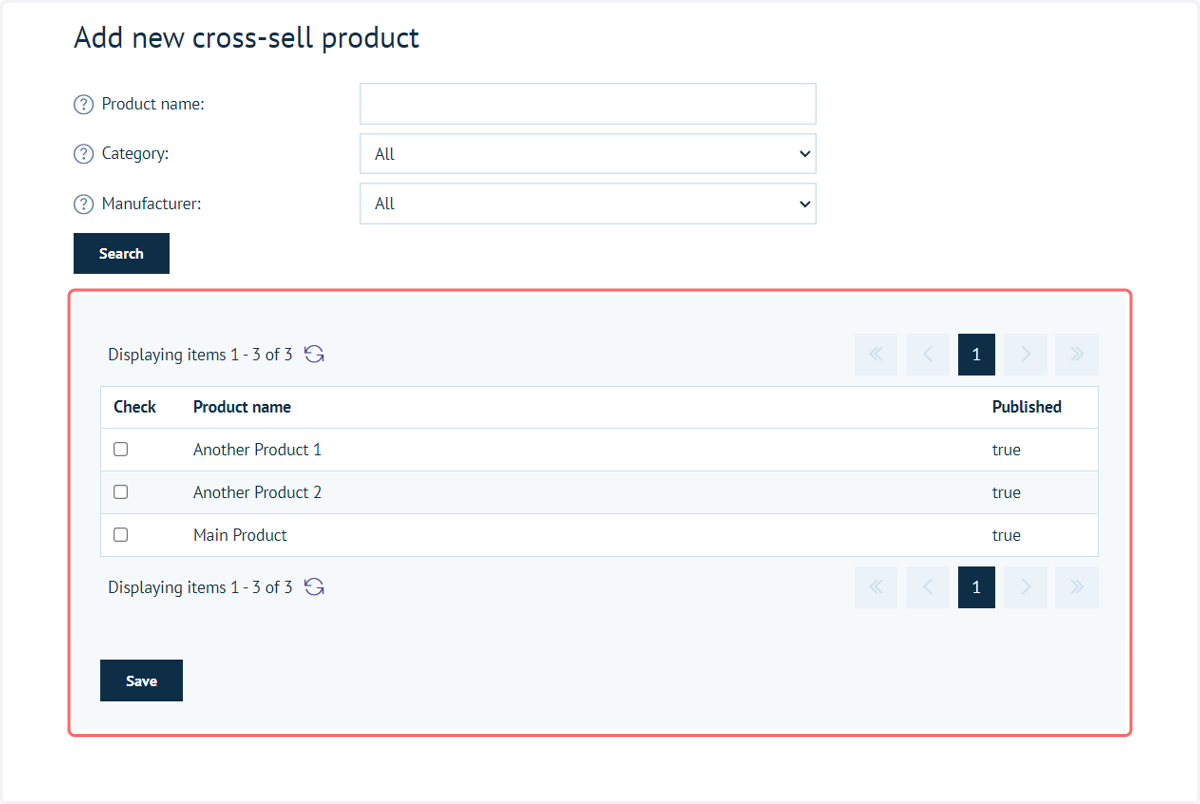Click the help icon beside Category
1200x804 pixels.
click(84, 154)
